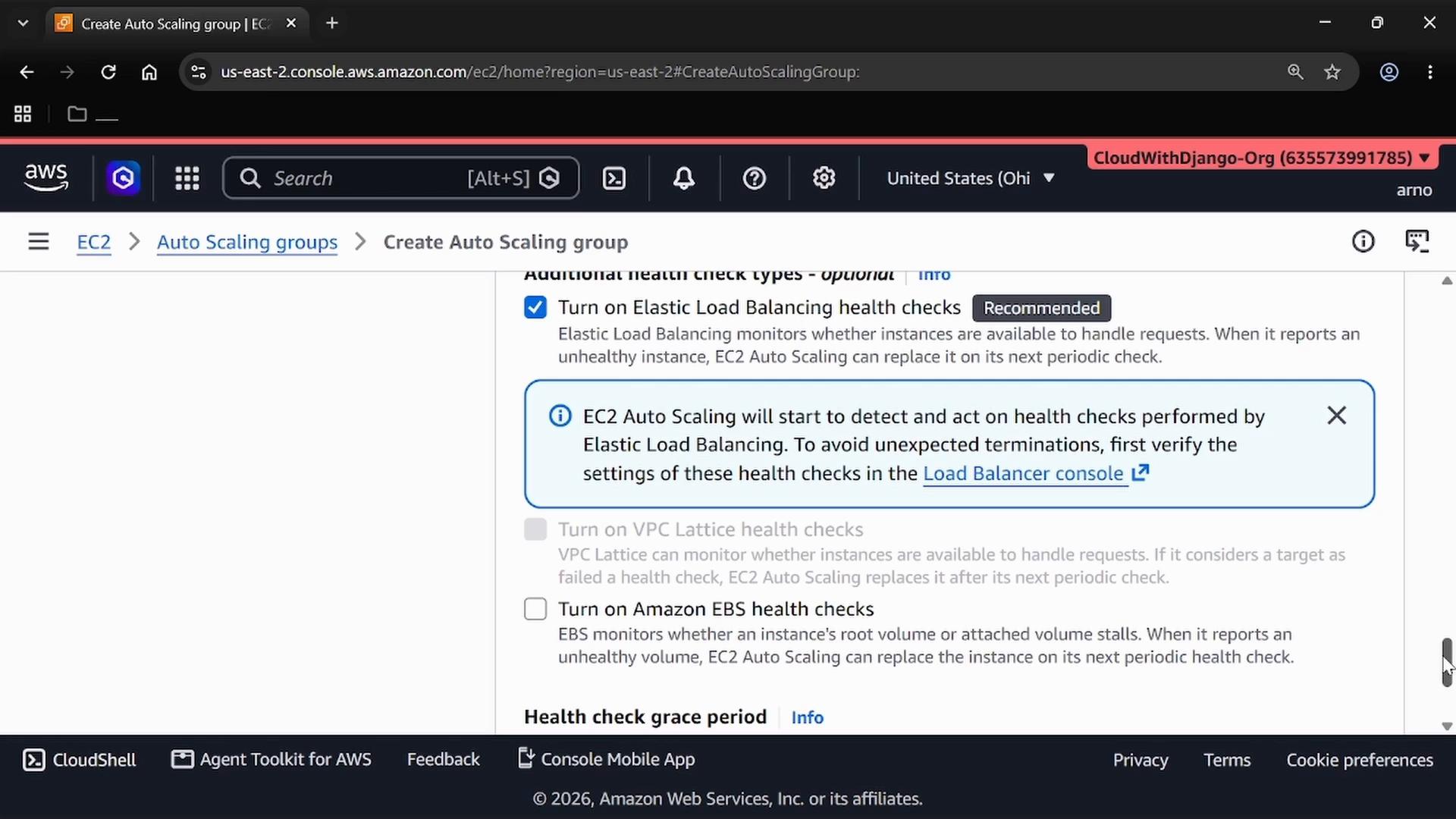Go to the EC2 breadcrumb
The image size is (1456, 819).
[x=94, y=242]
